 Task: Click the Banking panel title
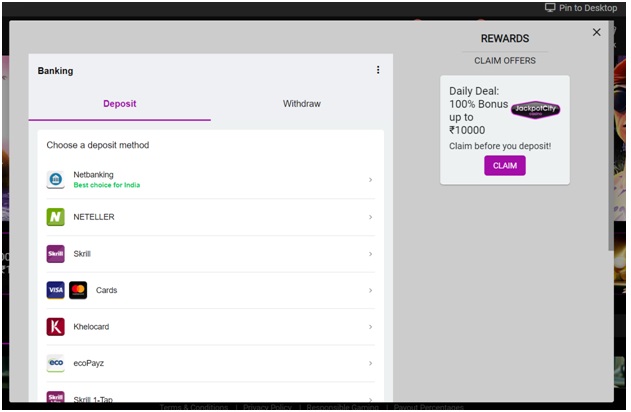point(56,71)
